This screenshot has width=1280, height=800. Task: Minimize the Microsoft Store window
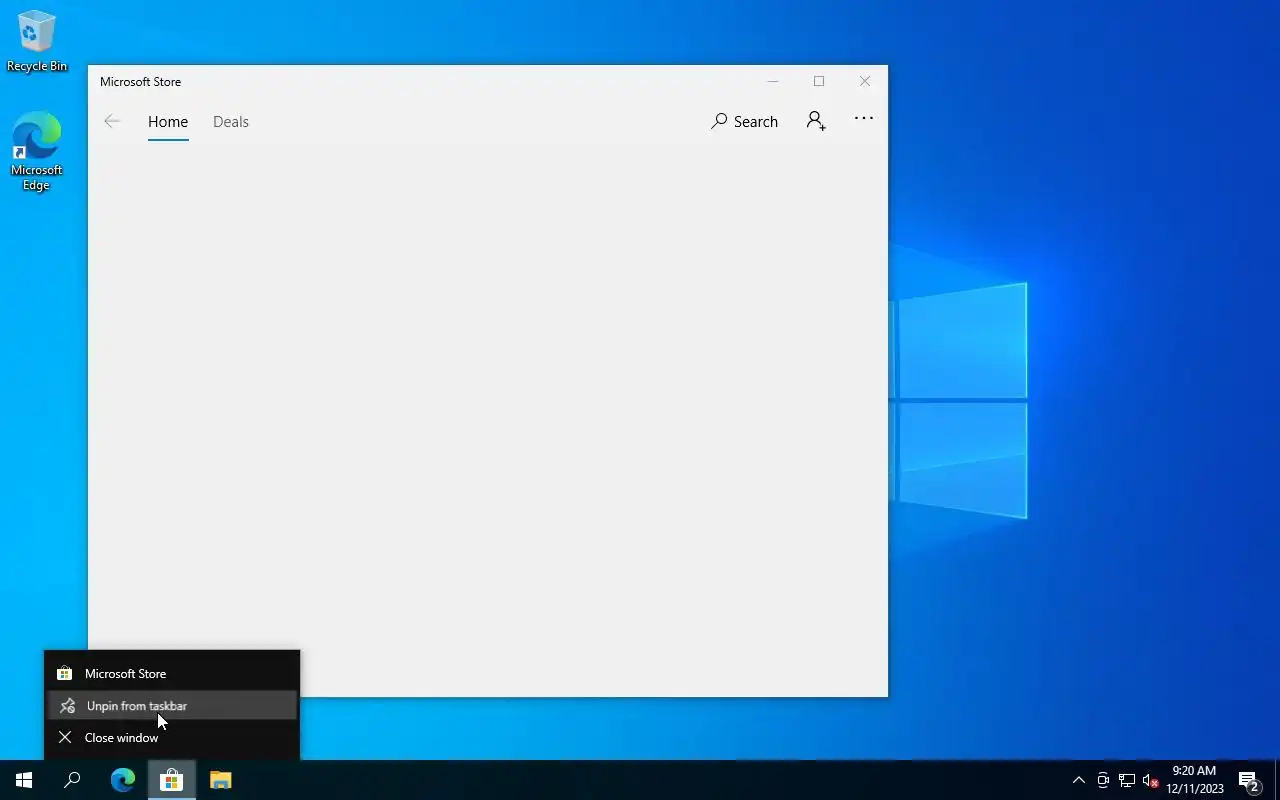coord(773,81)
